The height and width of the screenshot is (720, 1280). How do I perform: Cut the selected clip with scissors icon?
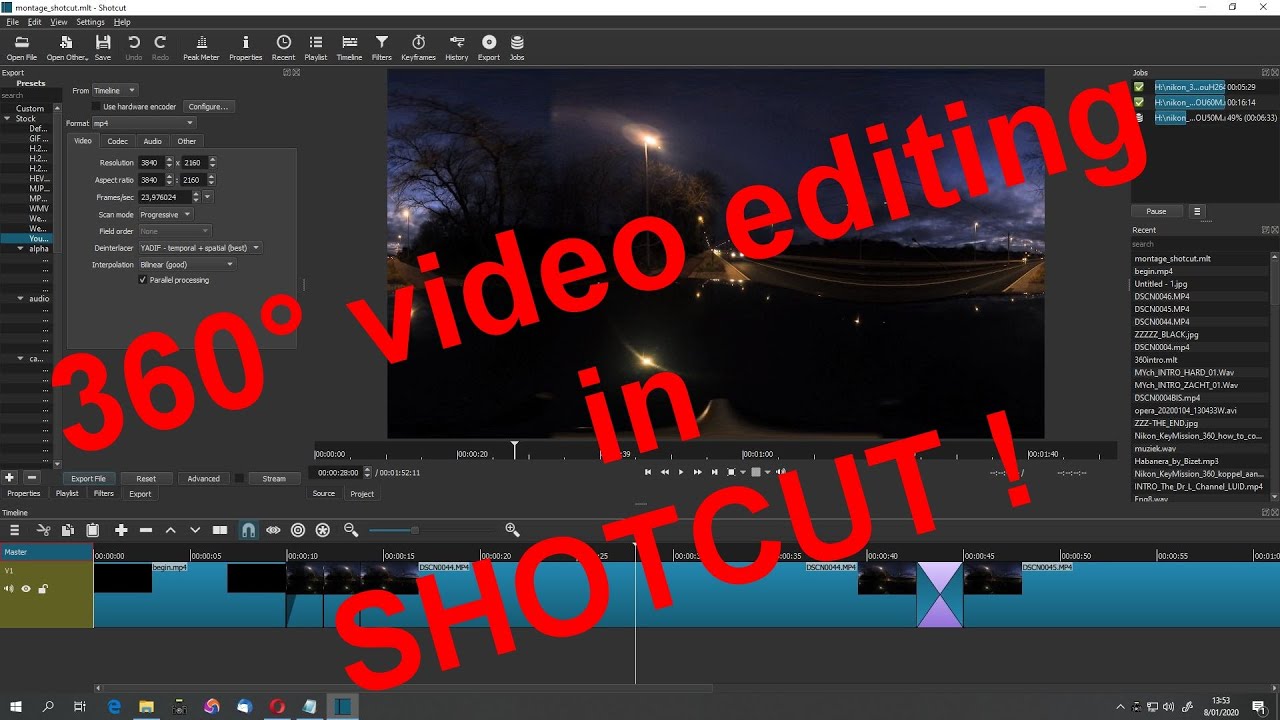click(43, 530)
